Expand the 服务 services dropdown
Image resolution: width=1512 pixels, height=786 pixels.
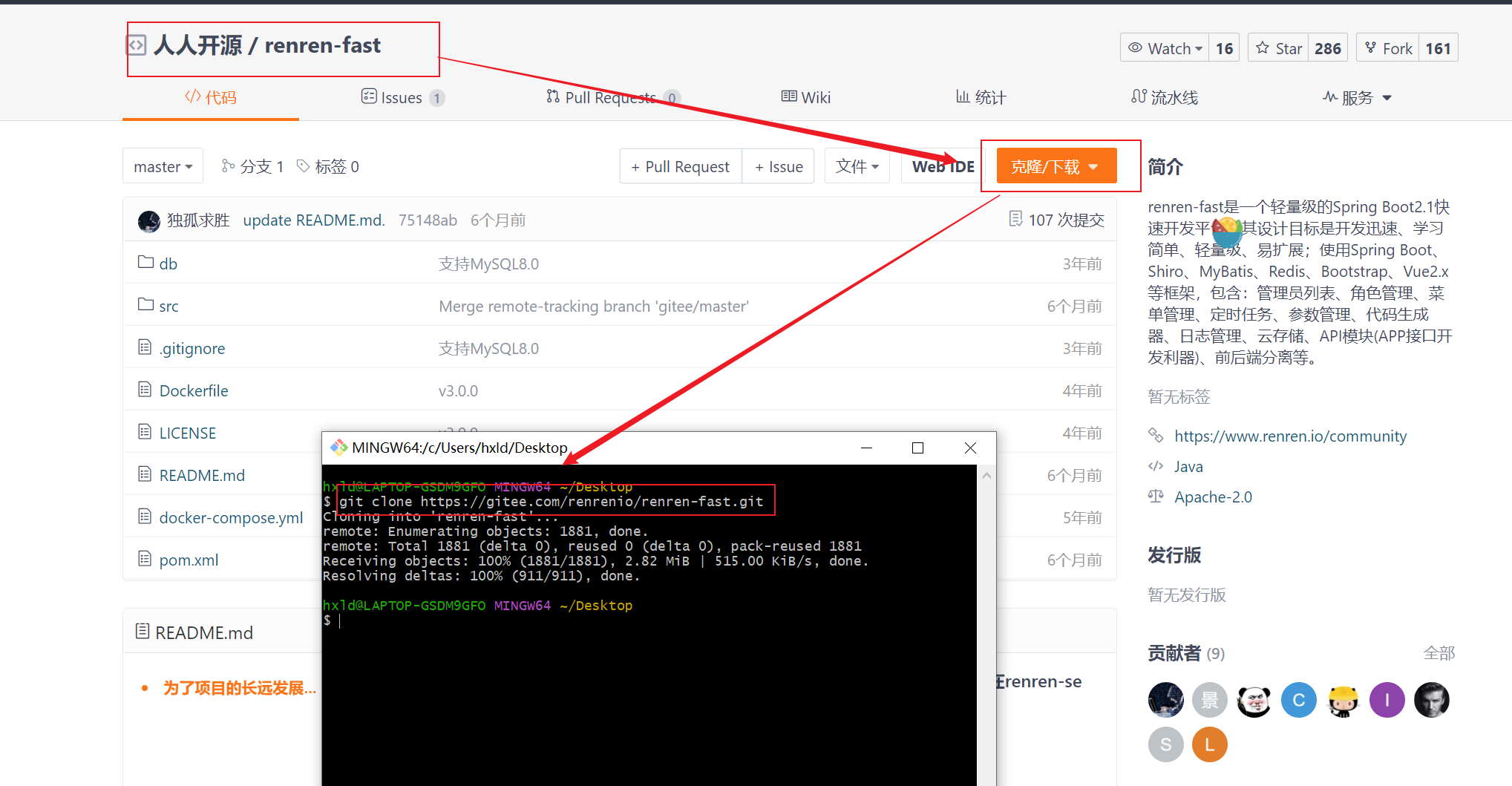[x=1357, y=97]
